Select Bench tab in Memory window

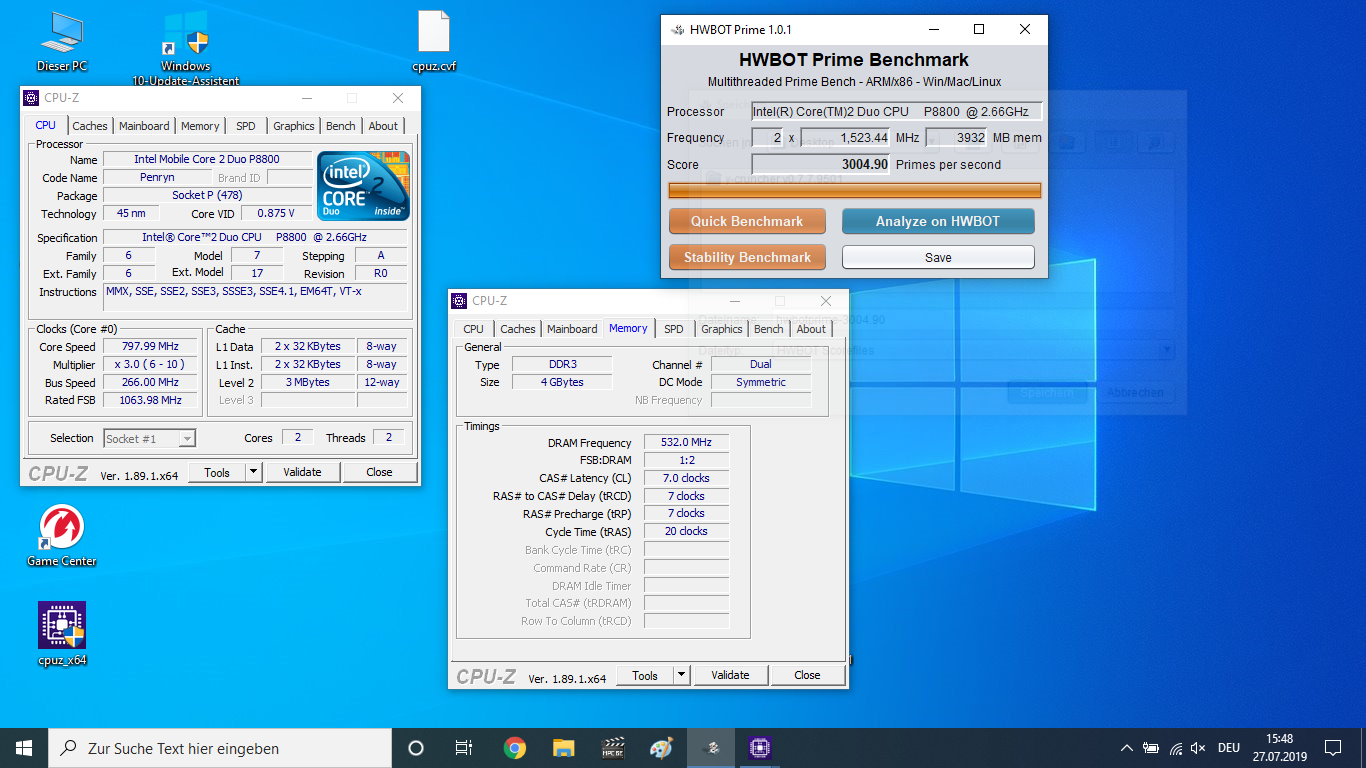pos(769,329)
